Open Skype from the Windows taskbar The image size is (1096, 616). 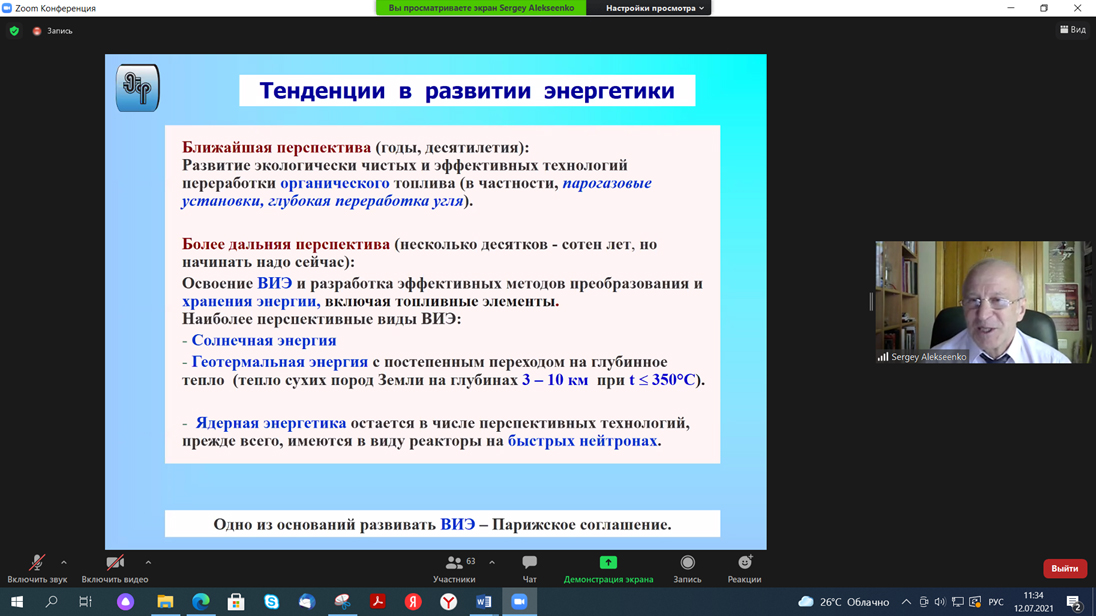(272, 602)
